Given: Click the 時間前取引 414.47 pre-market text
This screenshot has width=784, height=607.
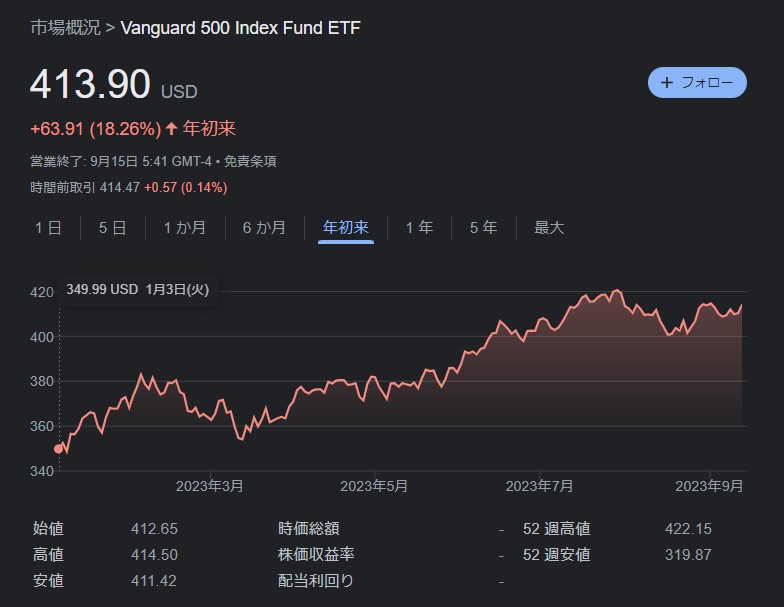Looking at the screenshot, I should click(85, 188).
